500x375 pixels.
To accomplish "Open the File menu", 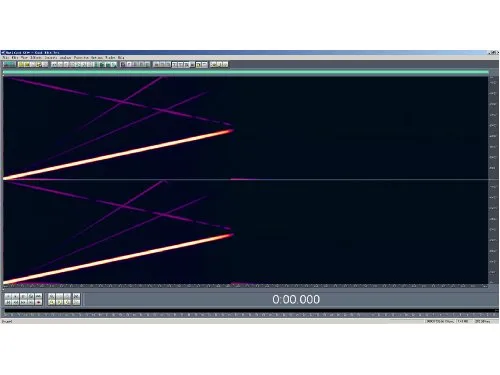I will click(5, 57).
